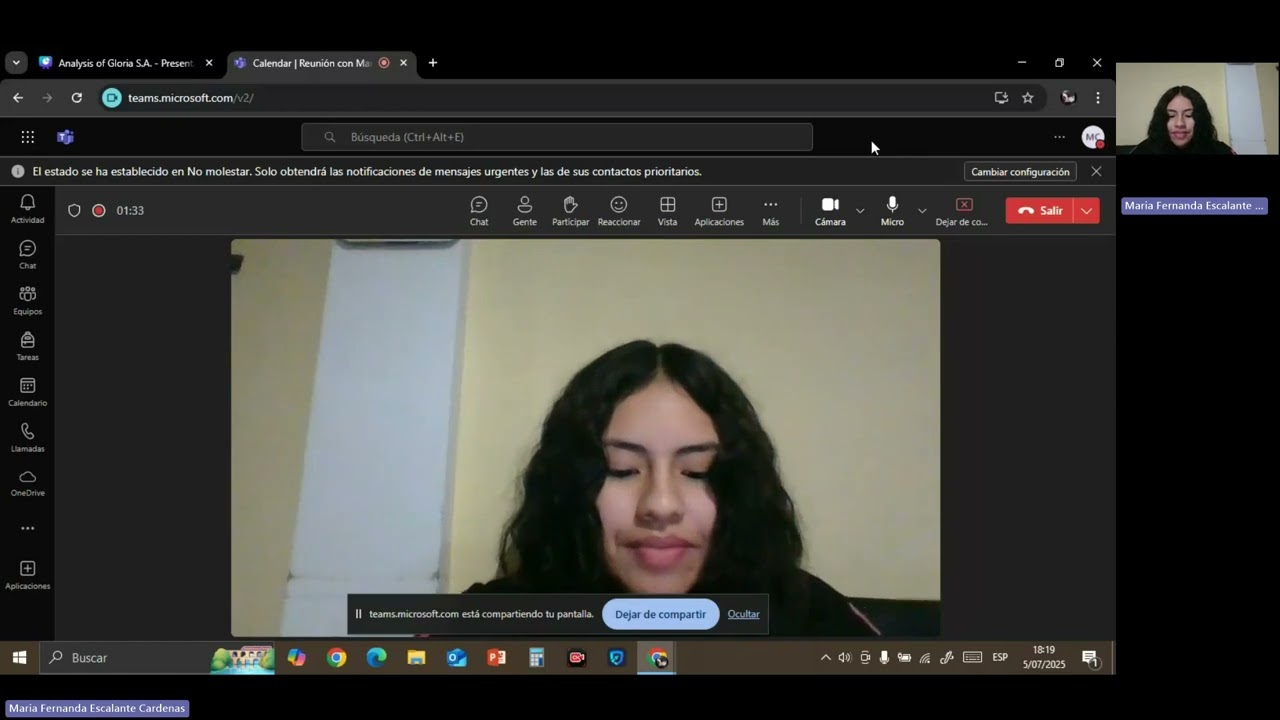Open Aplicaciones plus icon in left sidebar

pyautogui.click(x=27, y=575)
